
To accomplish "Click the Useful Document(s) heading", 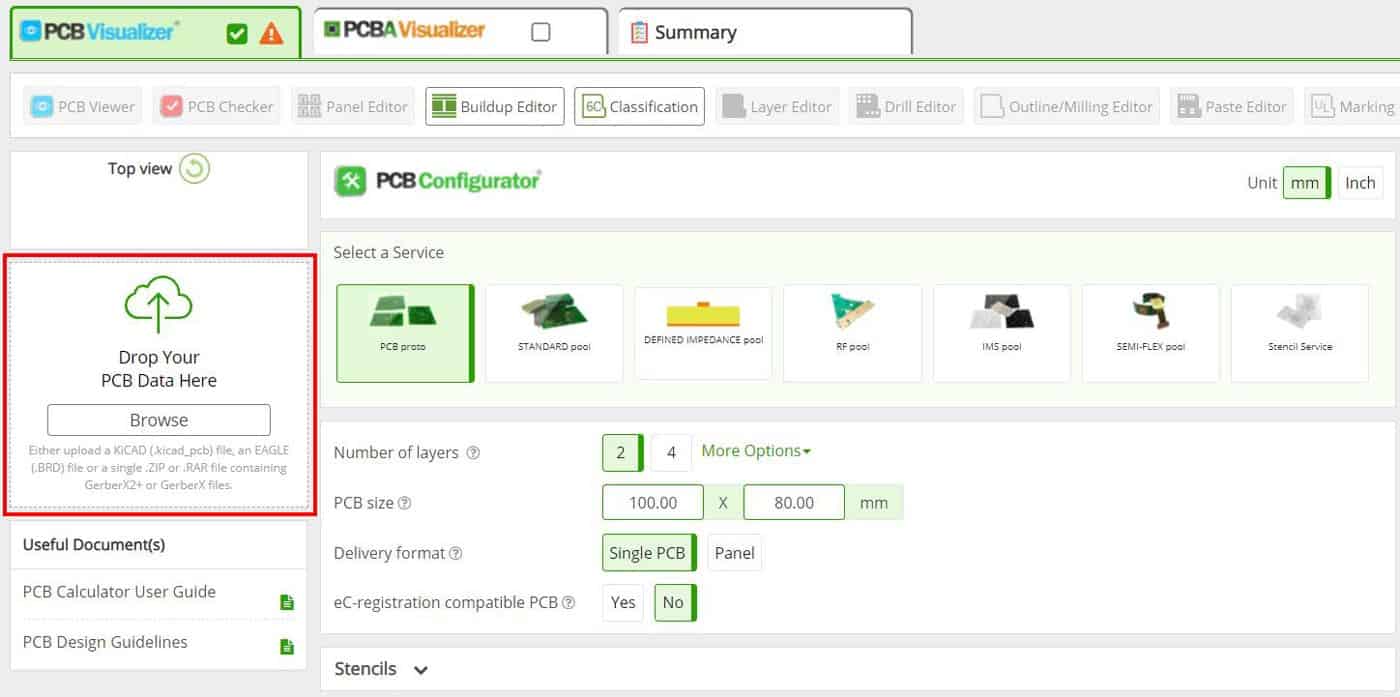I will coord(94,545).
